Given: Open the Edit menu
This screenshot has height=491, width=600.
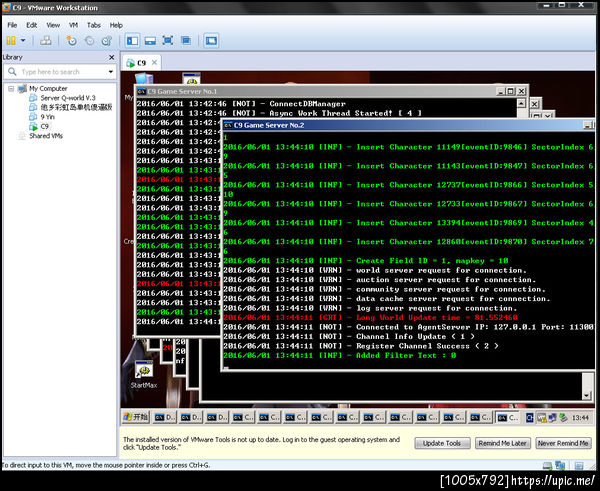Looking at the screenshot, I should pos(31,25).
